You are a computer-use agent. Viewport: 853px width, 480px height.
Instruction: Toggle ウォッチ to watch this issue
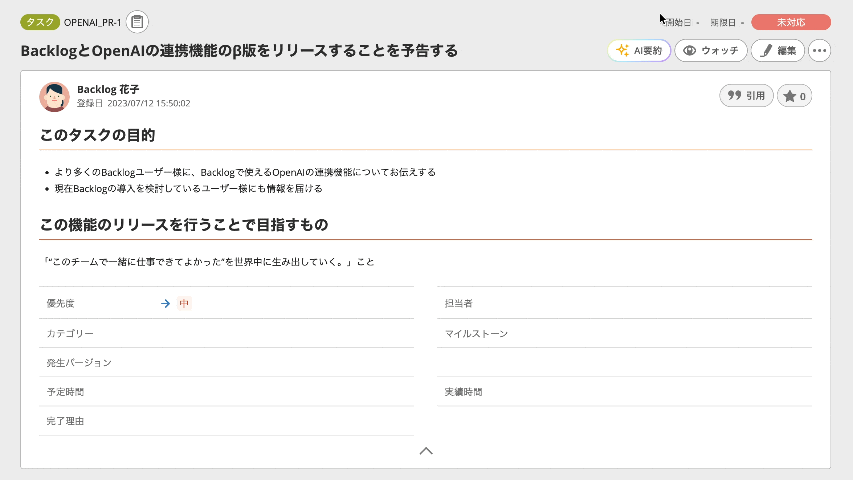710,50
